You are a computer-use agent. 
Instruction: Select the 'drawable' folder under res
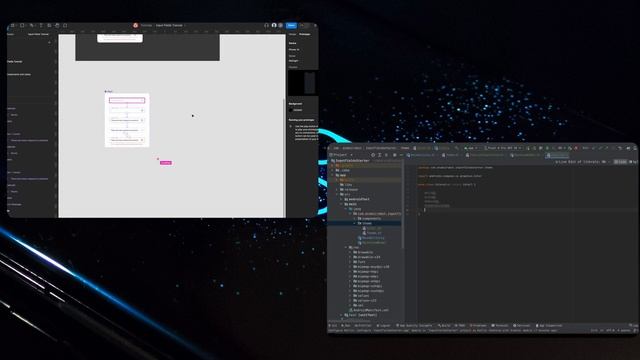[x=363, y=252]
